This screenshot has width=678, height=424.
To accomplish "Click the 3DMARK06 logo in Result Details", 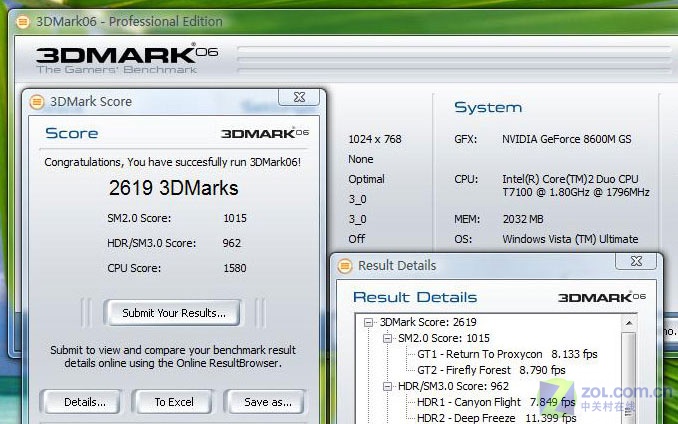I will pos(601,297).
